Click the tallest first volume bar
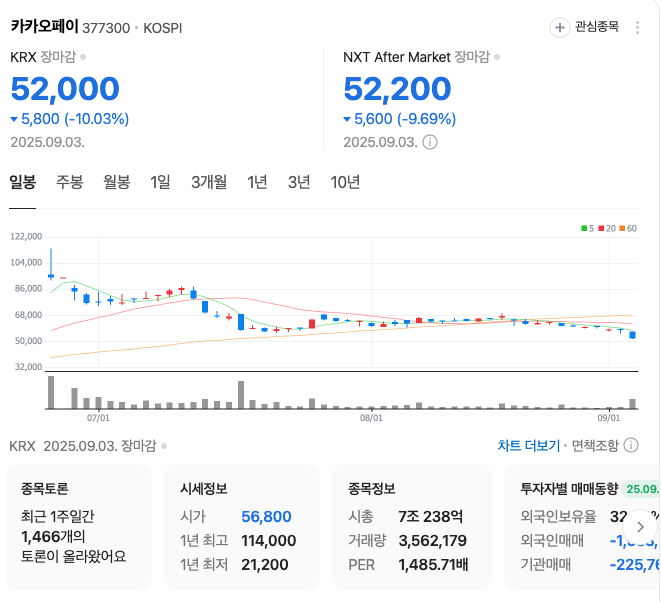The image size is (661, 602). pyautogui.click(x=51, y=392)
